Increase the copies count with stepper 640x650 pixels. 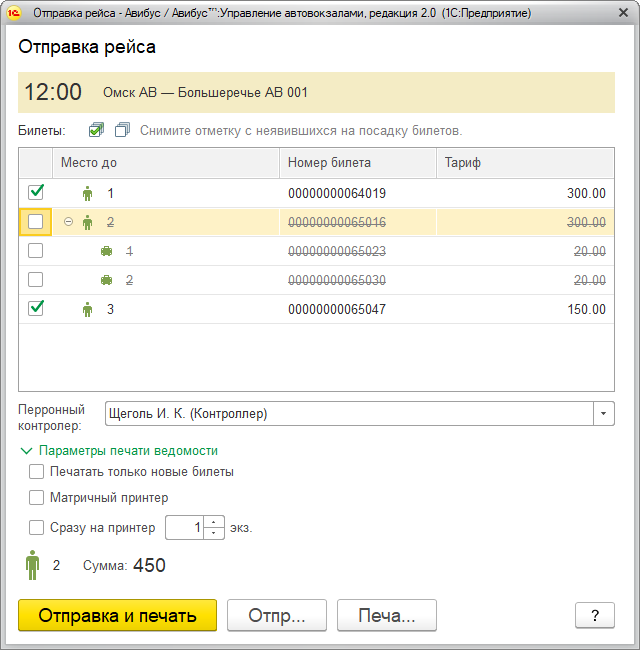coord(214,522)
